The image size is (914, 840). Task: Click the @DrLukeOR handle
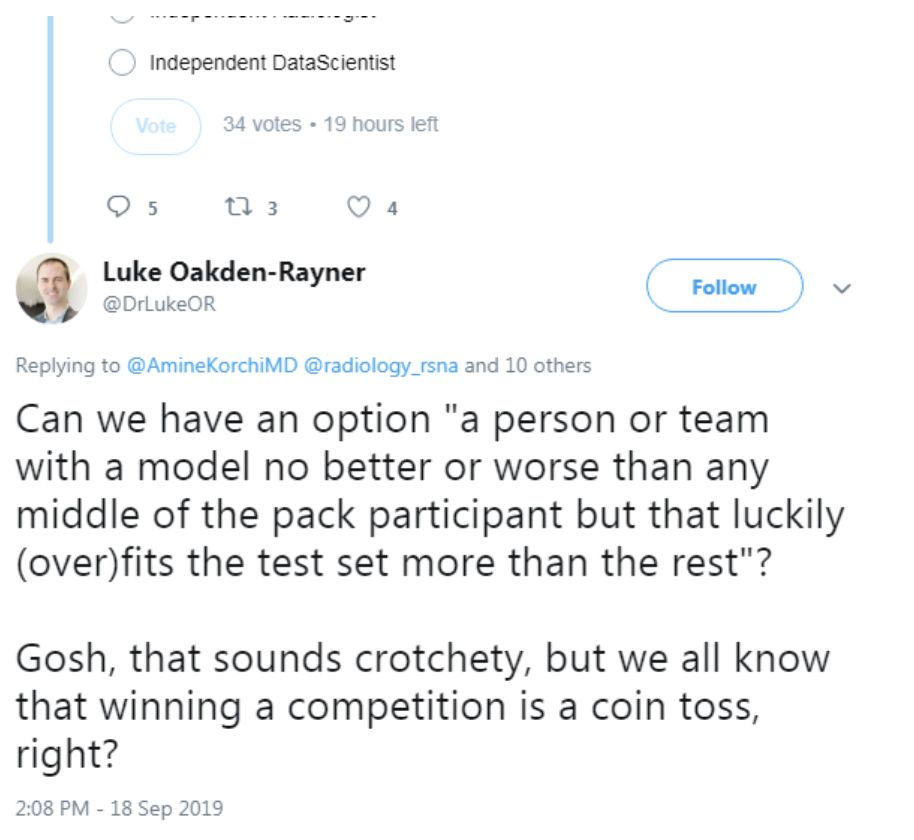pyautogui.click(x=159, y=305)
